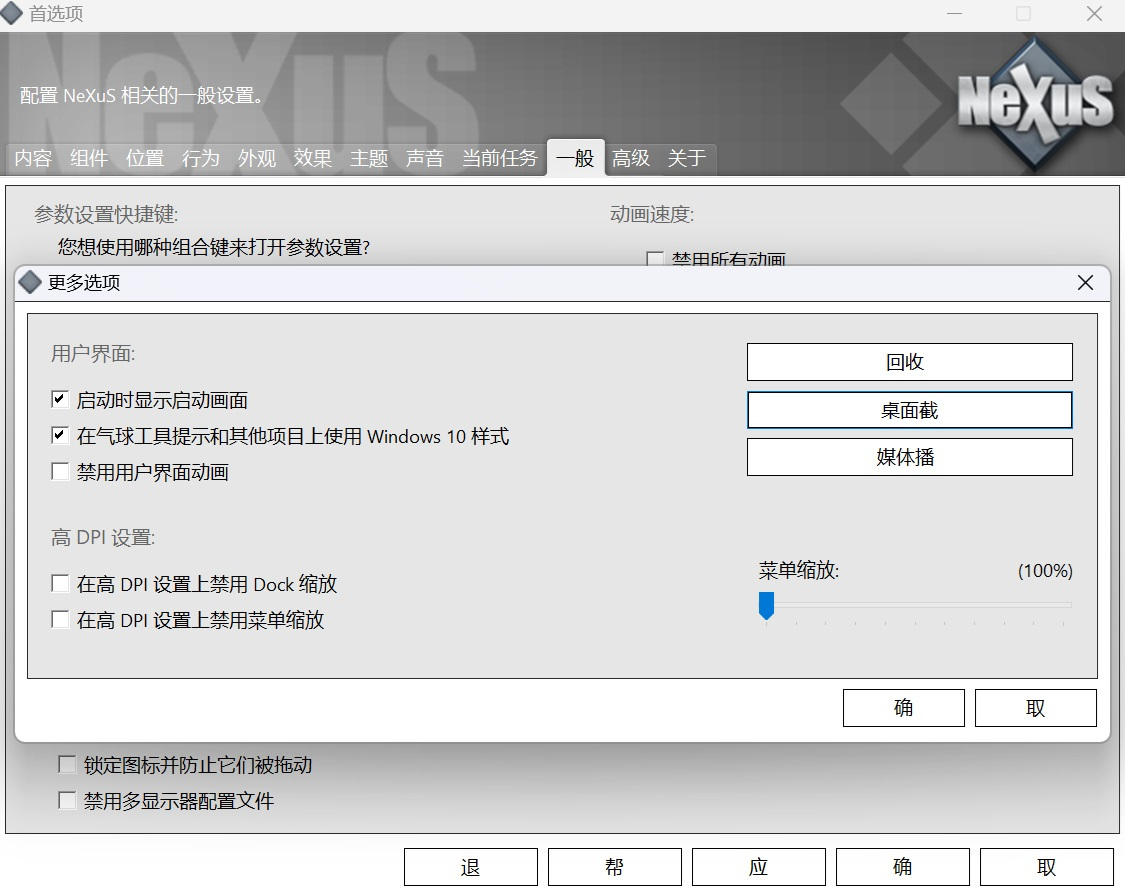Click the 帮 button at the bottom
The image size is (1125, 894).
[x=614, y=867]
